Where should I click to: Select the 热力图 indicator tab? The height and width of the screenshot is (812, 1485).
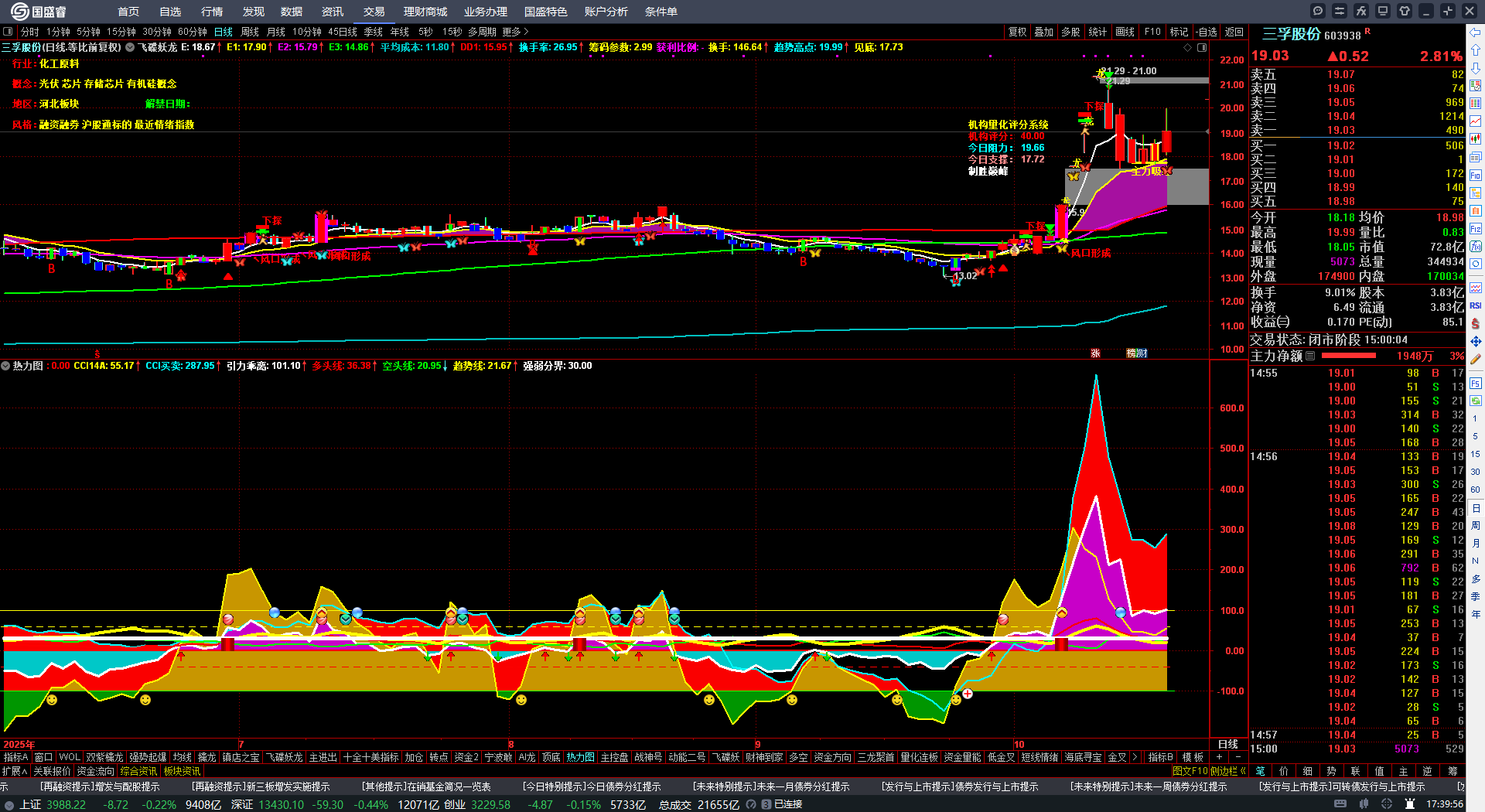click(x=580, y=757)
